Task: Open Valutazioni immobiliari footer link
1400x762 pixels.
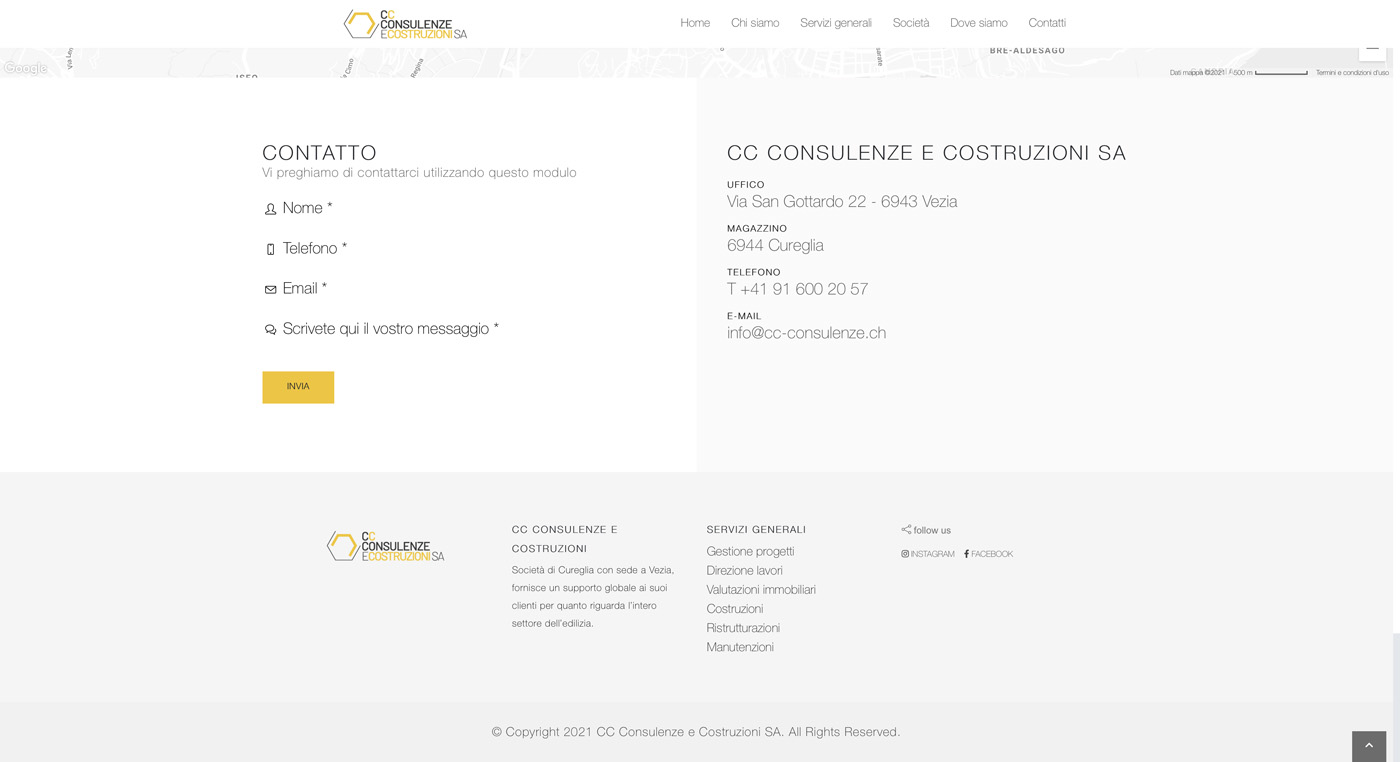Action: click(x=761, y=590)
